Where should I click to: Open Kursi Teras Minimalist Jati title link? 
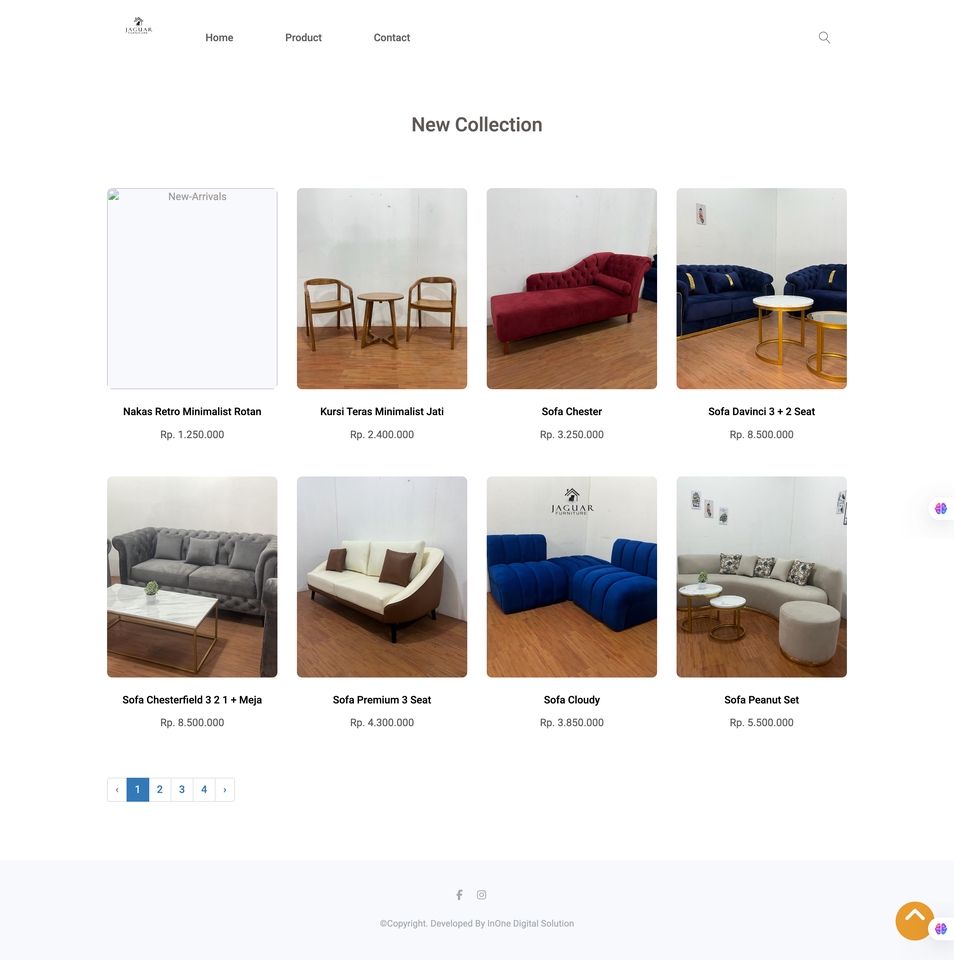tap(381, 411)
